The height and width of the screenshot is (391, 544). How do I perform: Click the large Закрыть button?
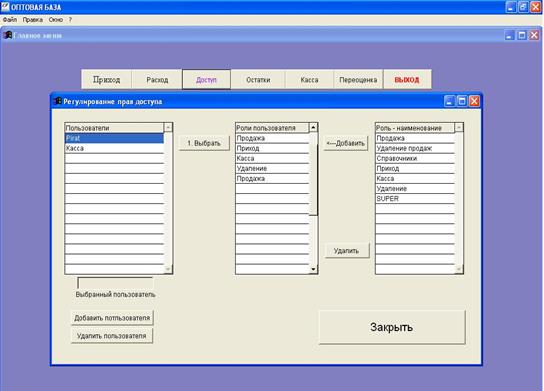point(392,327)
